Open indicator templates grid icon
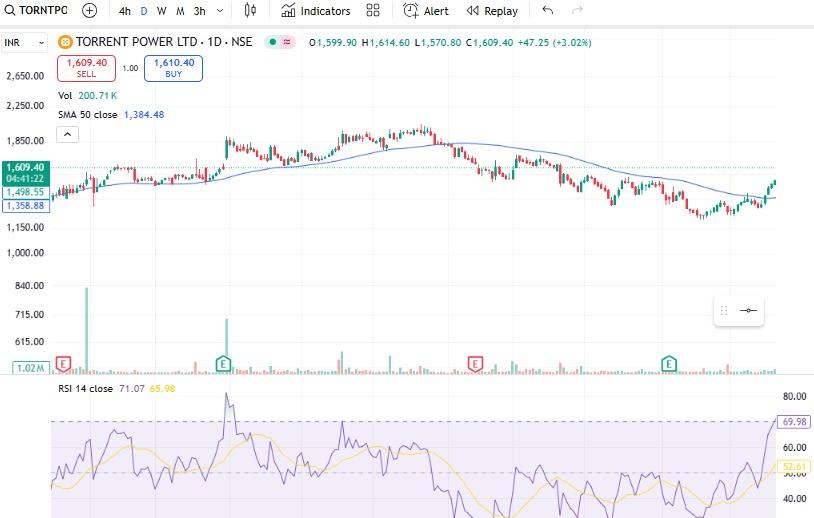Image resolution: width=814 pixels, height=518 pixels. coord(373,10)
